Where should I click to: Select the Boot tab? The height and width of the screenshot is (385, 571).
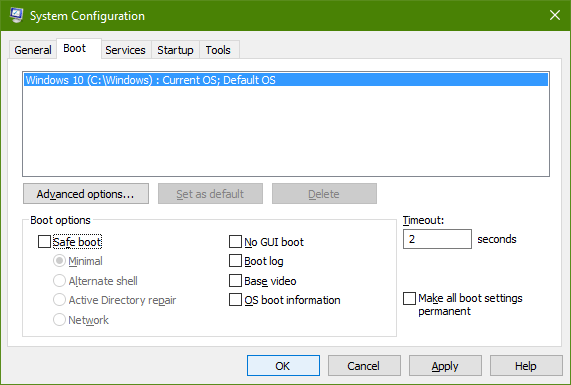click(x=79, y=48)
